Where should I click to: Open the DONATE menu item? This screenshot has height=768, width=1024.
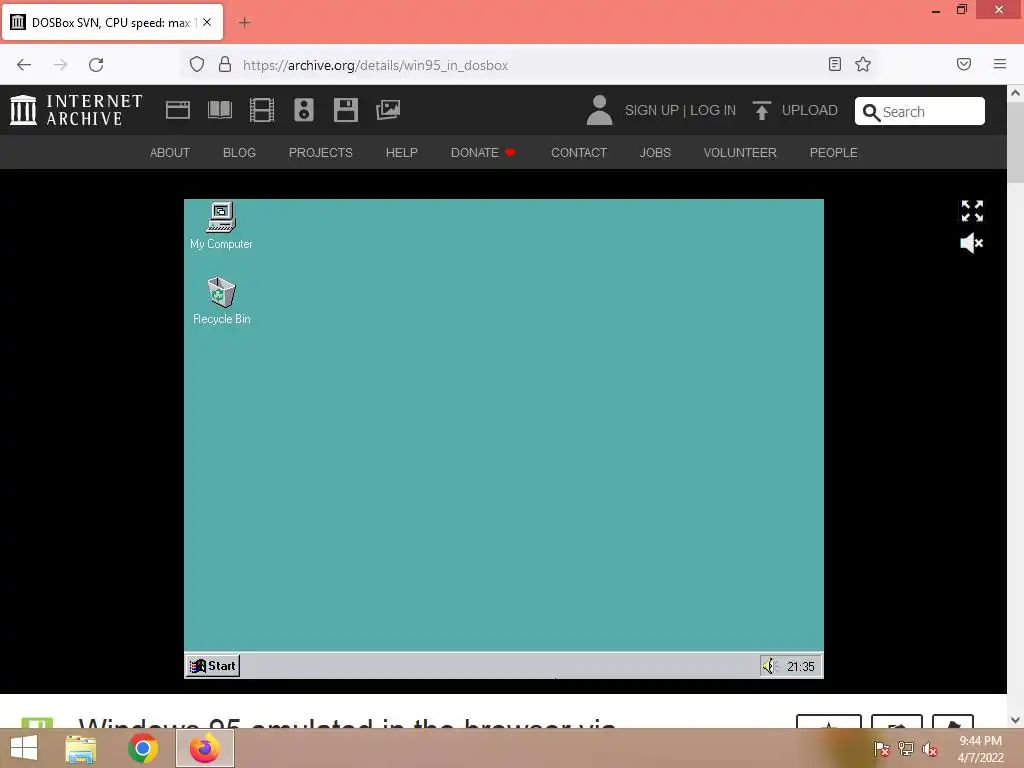[483, 152]
